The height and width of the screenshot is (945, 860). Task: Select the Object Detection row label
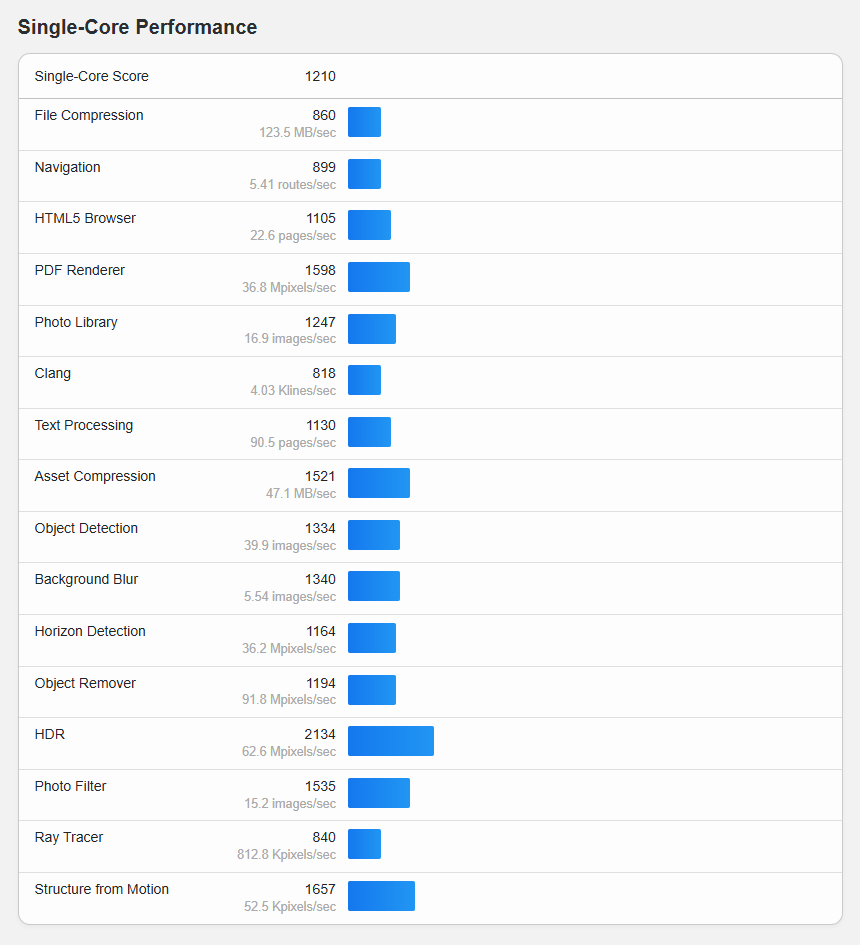86,529
